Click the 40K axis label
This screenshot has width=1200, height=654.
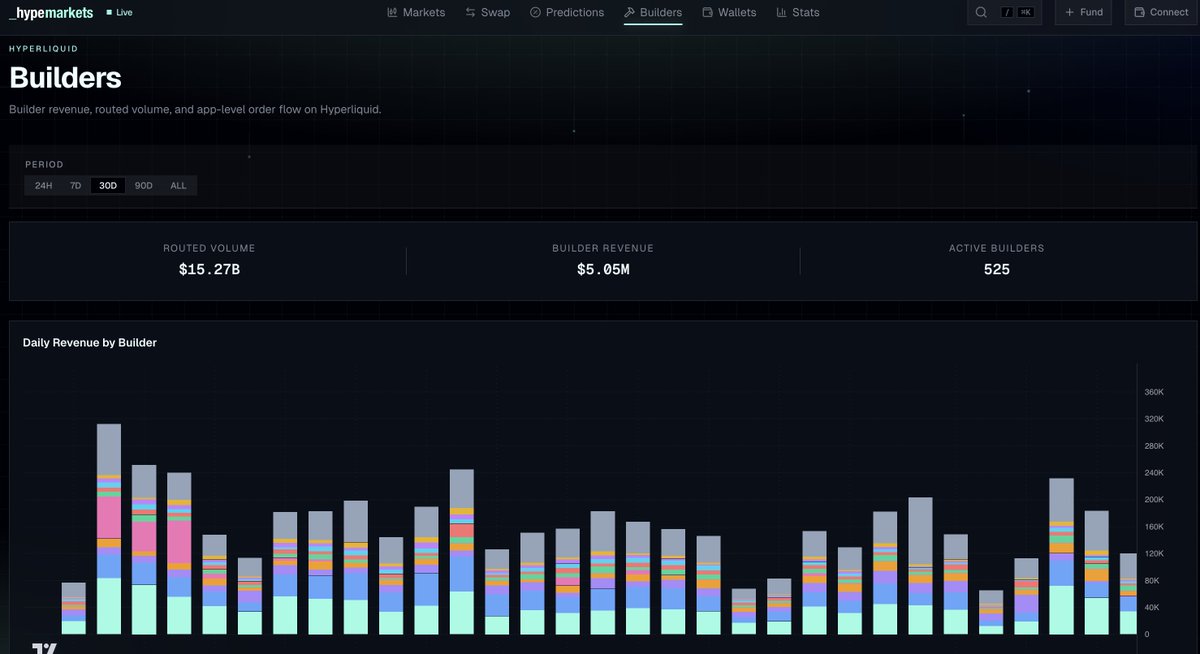[1152, 608]
